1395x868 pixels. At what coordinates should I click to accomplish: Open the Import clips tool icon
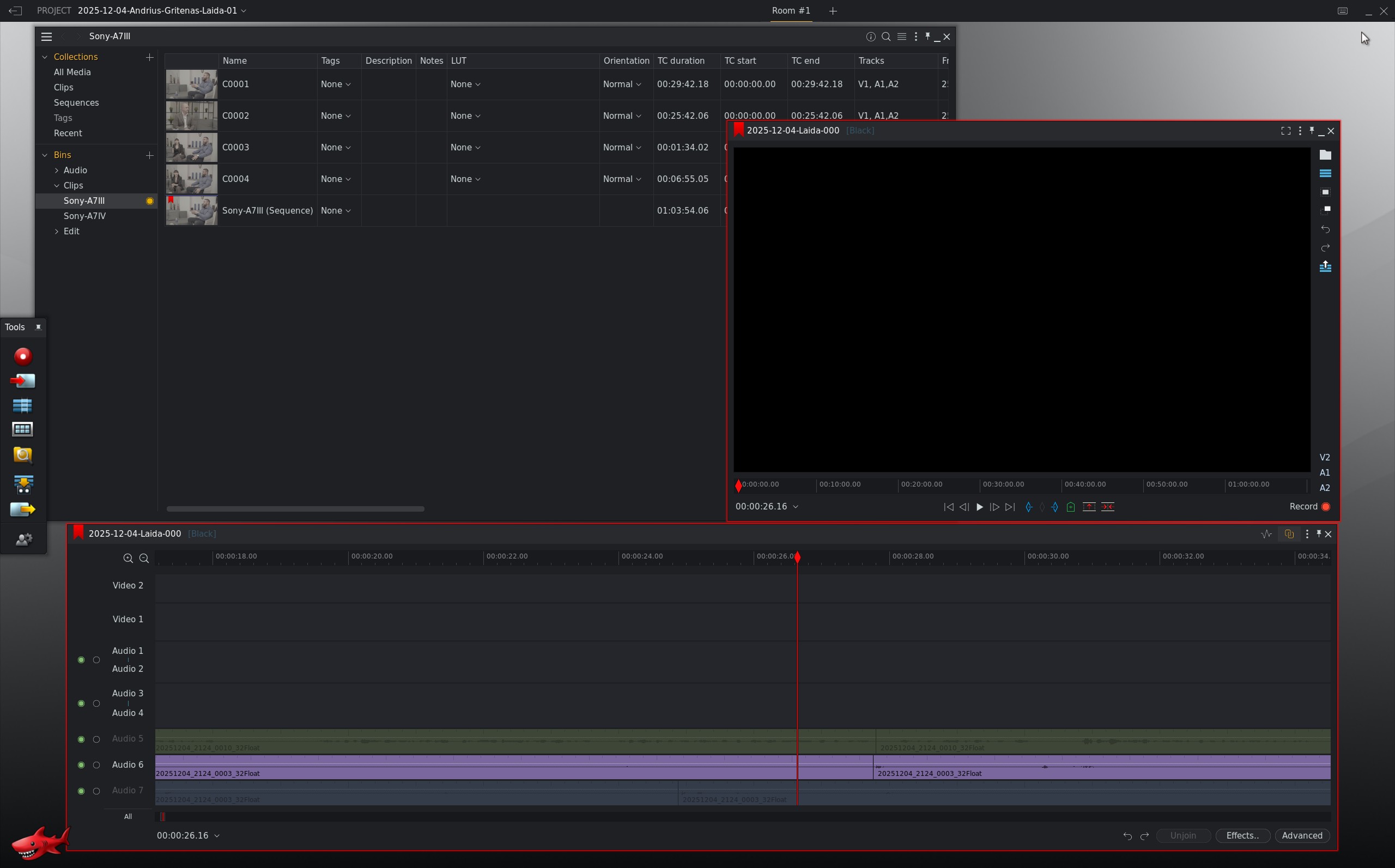tap(23, 381)
